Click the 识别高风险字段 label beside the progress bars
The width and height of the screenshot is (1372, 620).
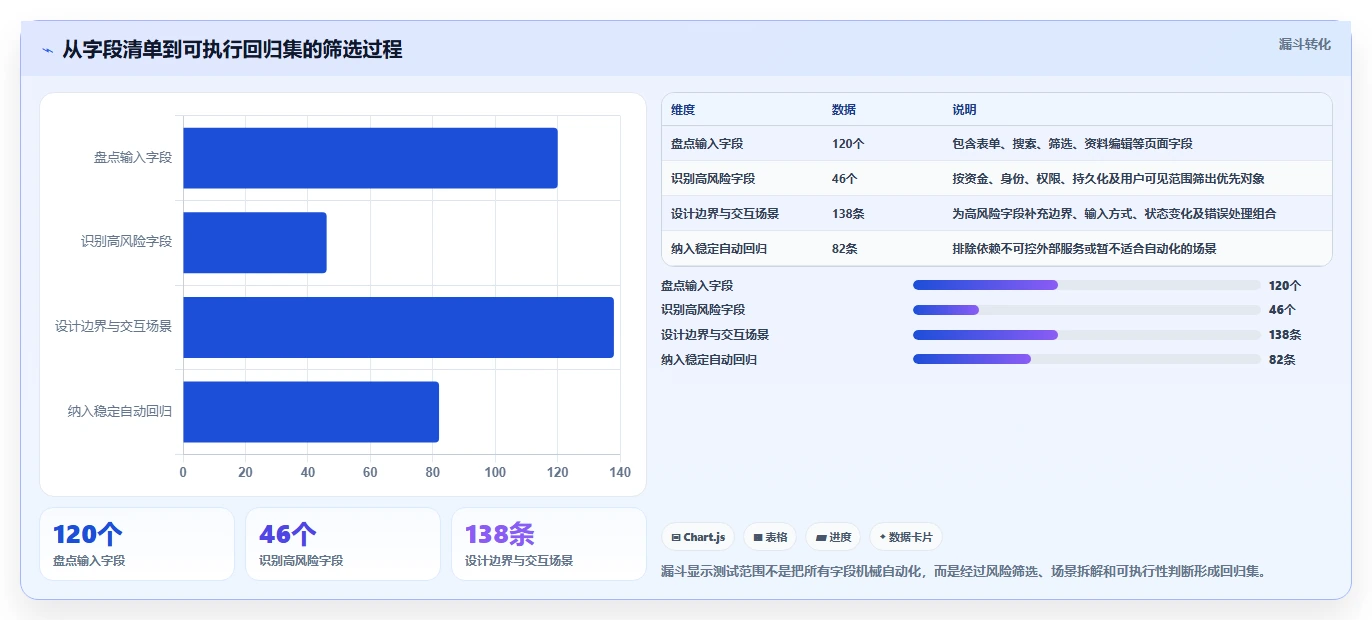coord(703,310)
